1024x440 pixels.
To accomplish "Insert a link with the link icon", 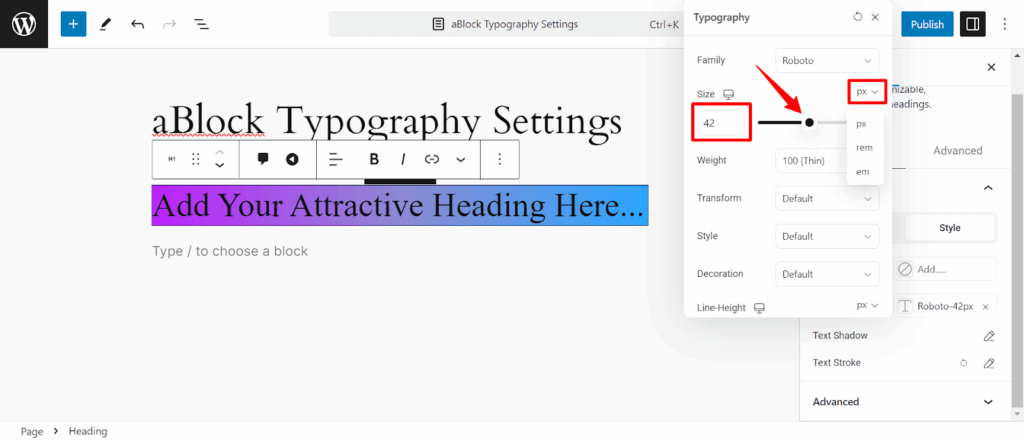I will [x=432, y=159].
